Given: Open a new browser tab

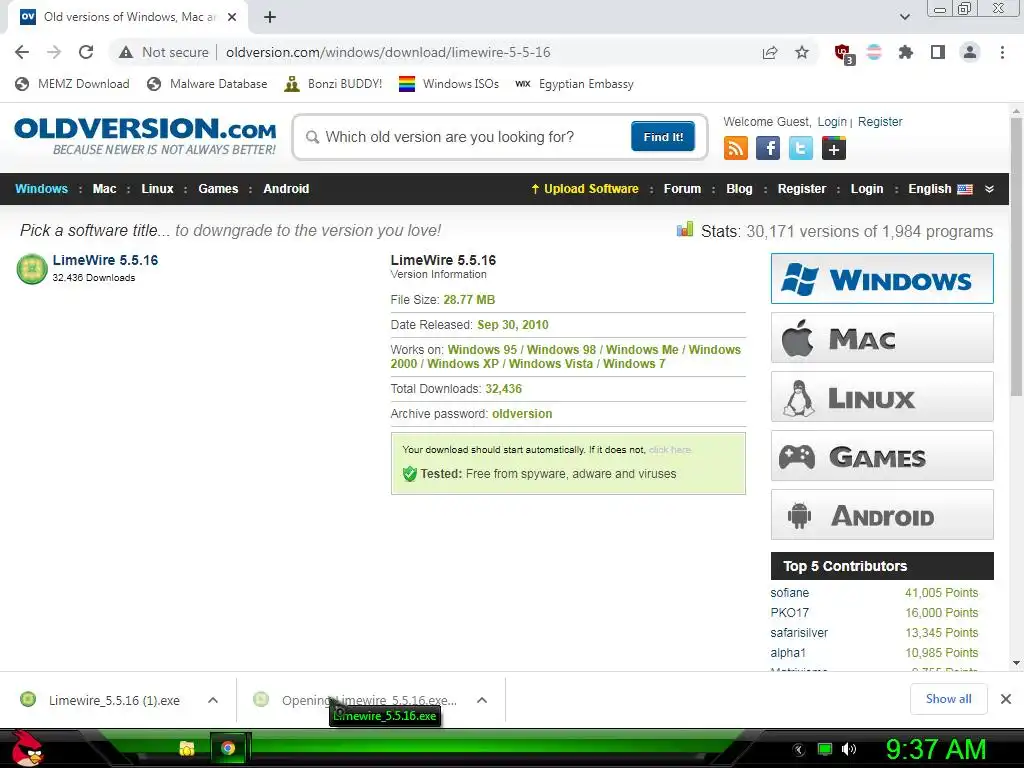Looking at the screenshot, I should (x=270, y=17).
